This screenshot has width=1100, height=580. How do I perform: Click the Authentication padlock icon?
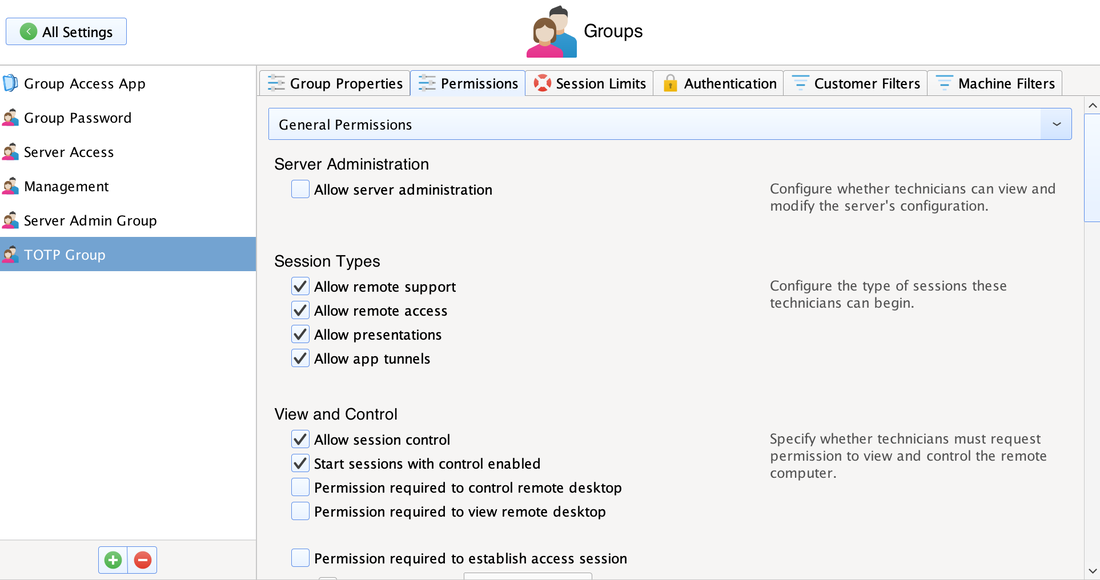coord(670,83)
